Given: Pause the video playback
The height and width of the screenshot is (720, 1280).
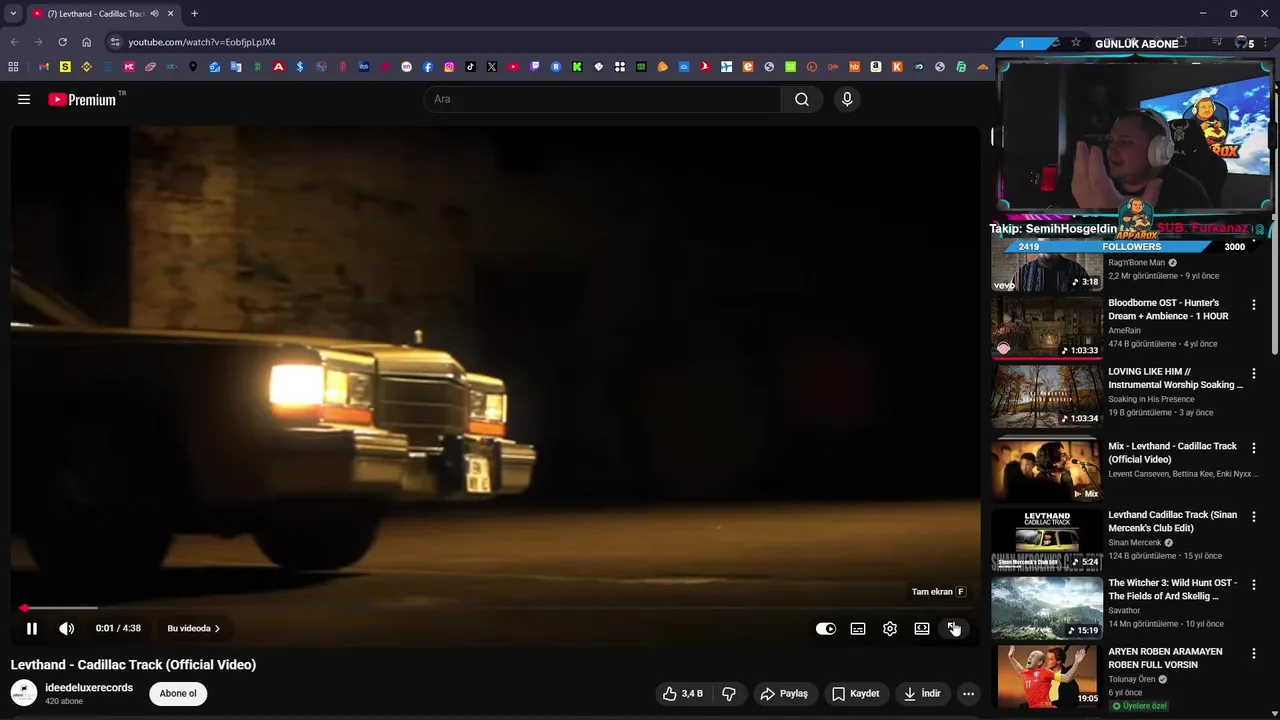Looking at the screenshot, I should pos(32,629).
